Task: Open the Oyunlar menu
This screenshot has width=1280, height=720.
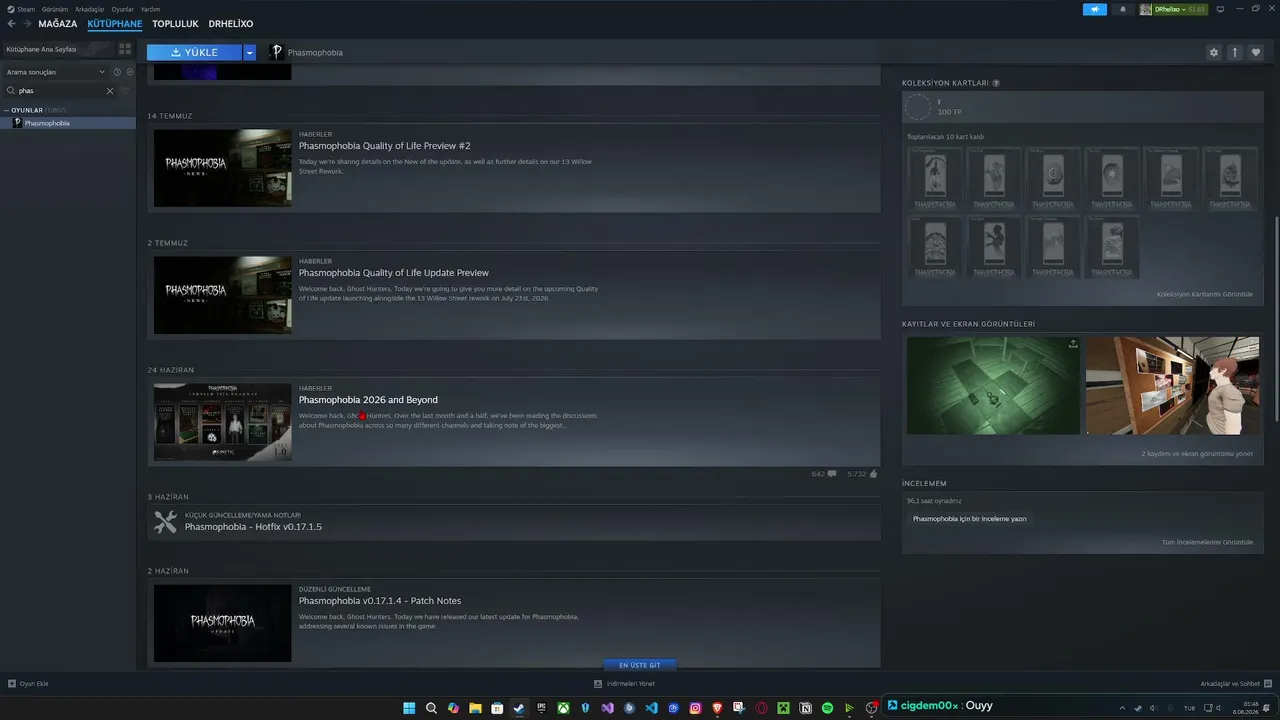Action: [122, 9]
